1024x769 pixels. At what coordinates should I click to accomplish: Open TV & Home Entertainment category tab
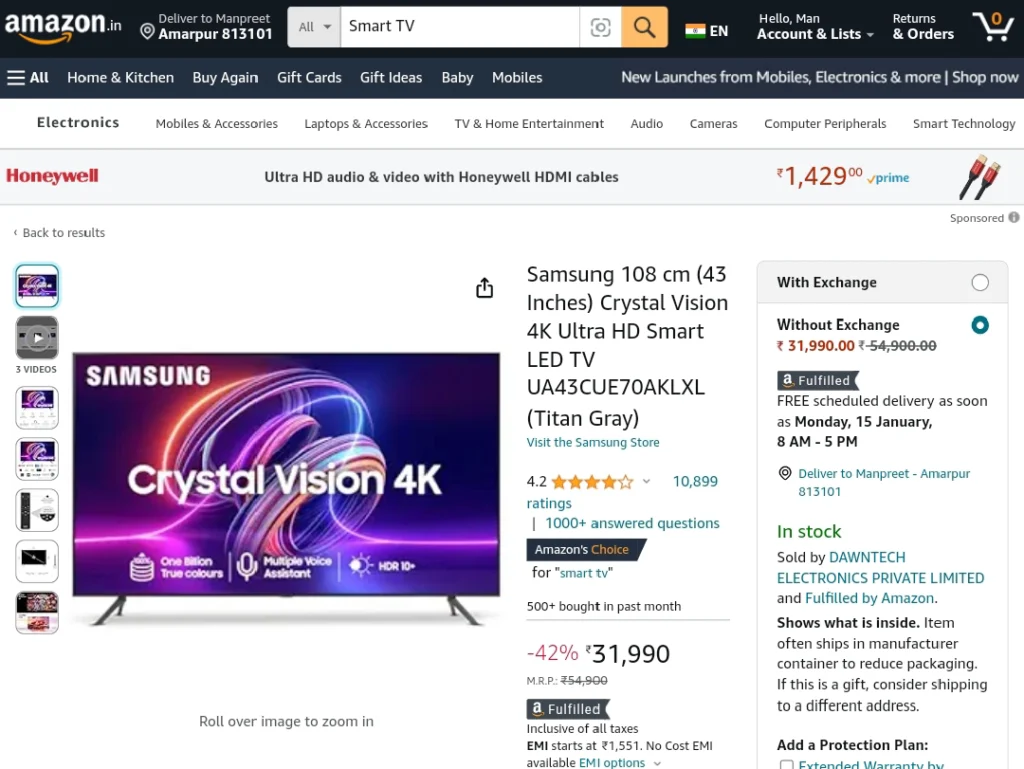[x=529, y=123]
